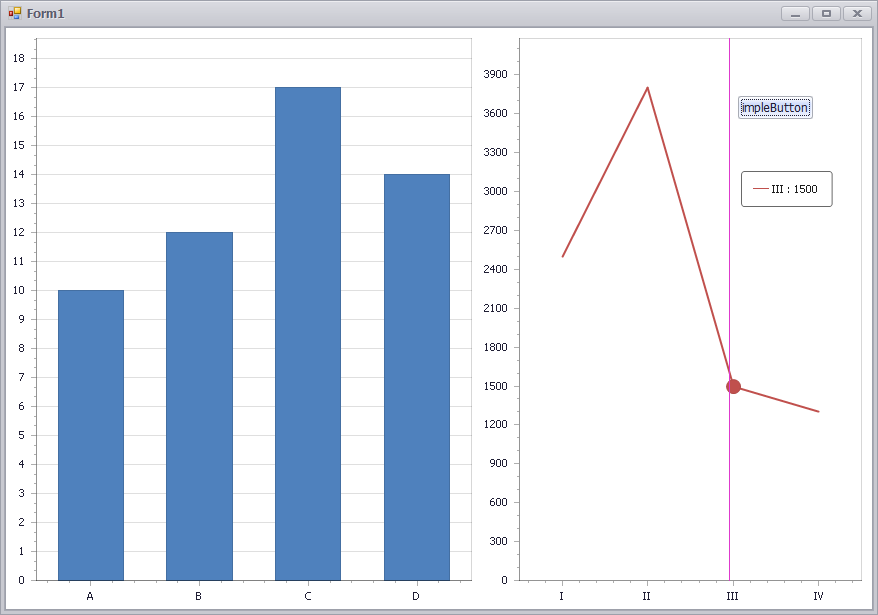878x615 pixels.
Task: Click the y-axis value 5 on the bar chart
Action: tap(21, 435)
